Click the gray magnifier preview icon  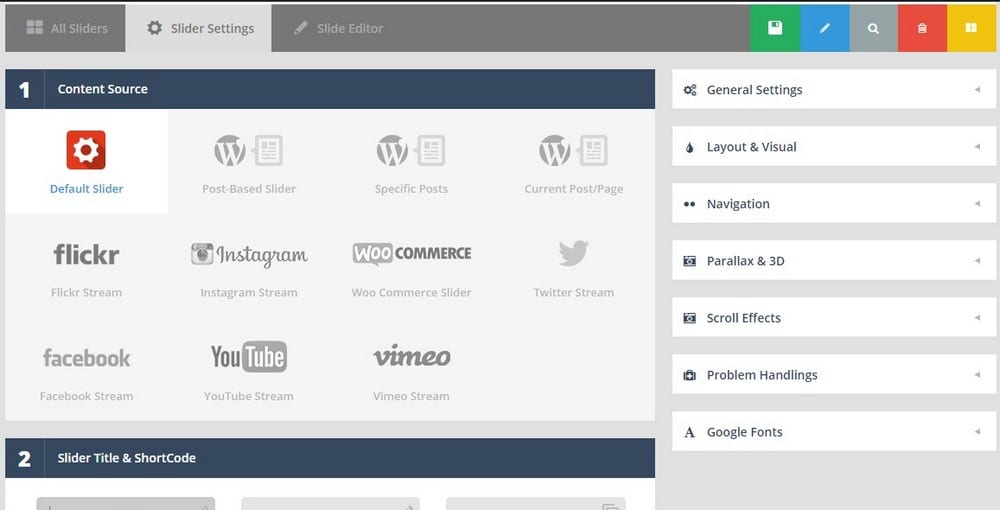(x=874, y=28)
